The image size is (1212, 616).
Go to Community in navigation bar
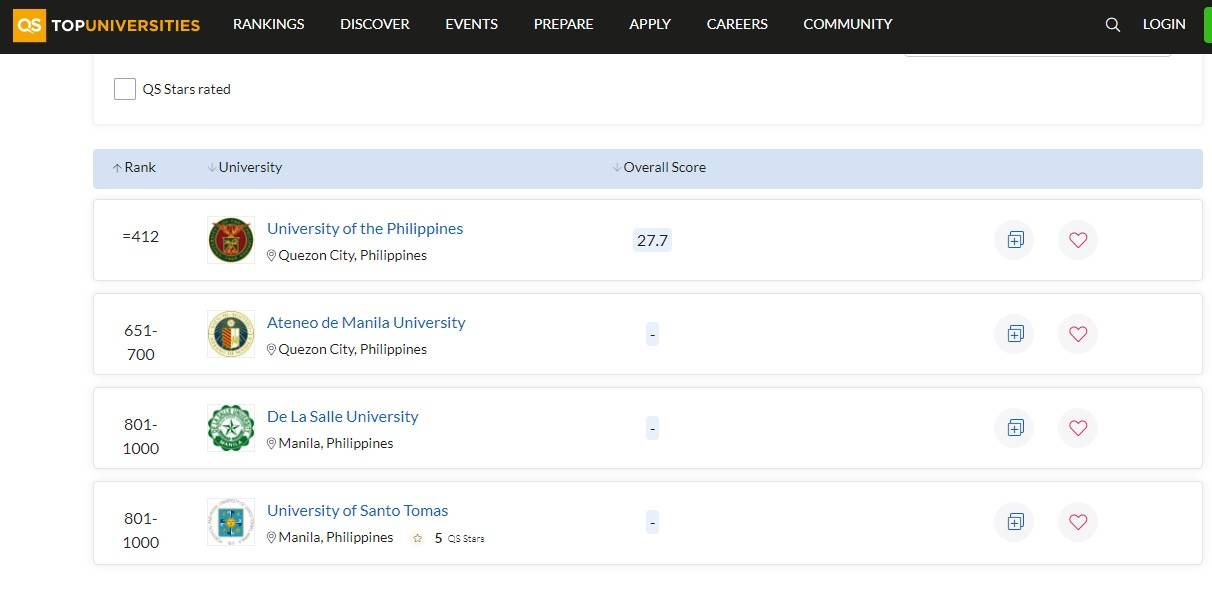(847, 24)
